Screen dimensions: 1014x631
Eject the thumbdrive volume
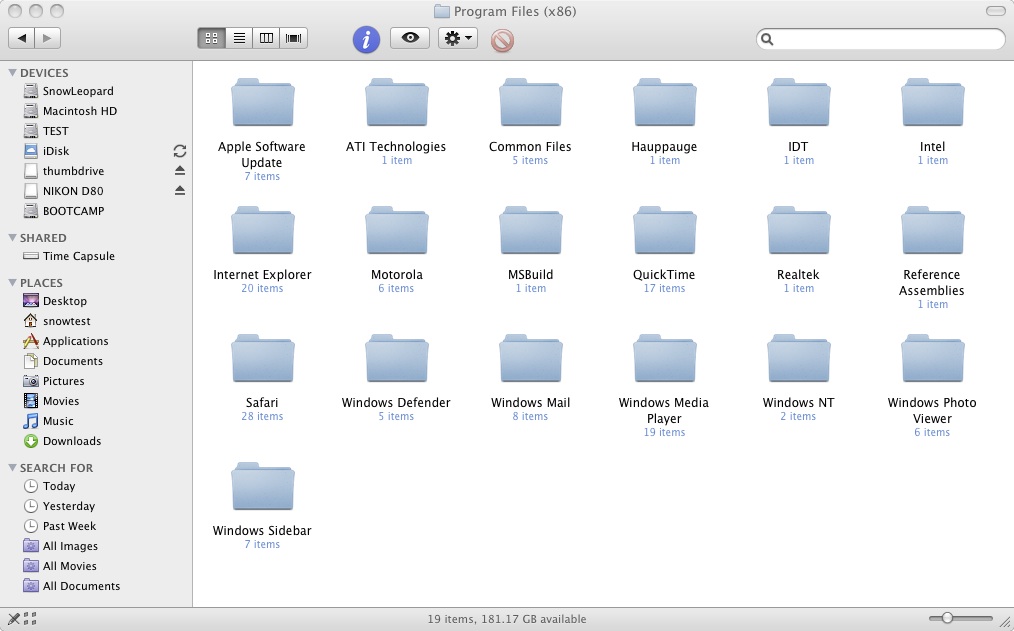click(179, 170)
